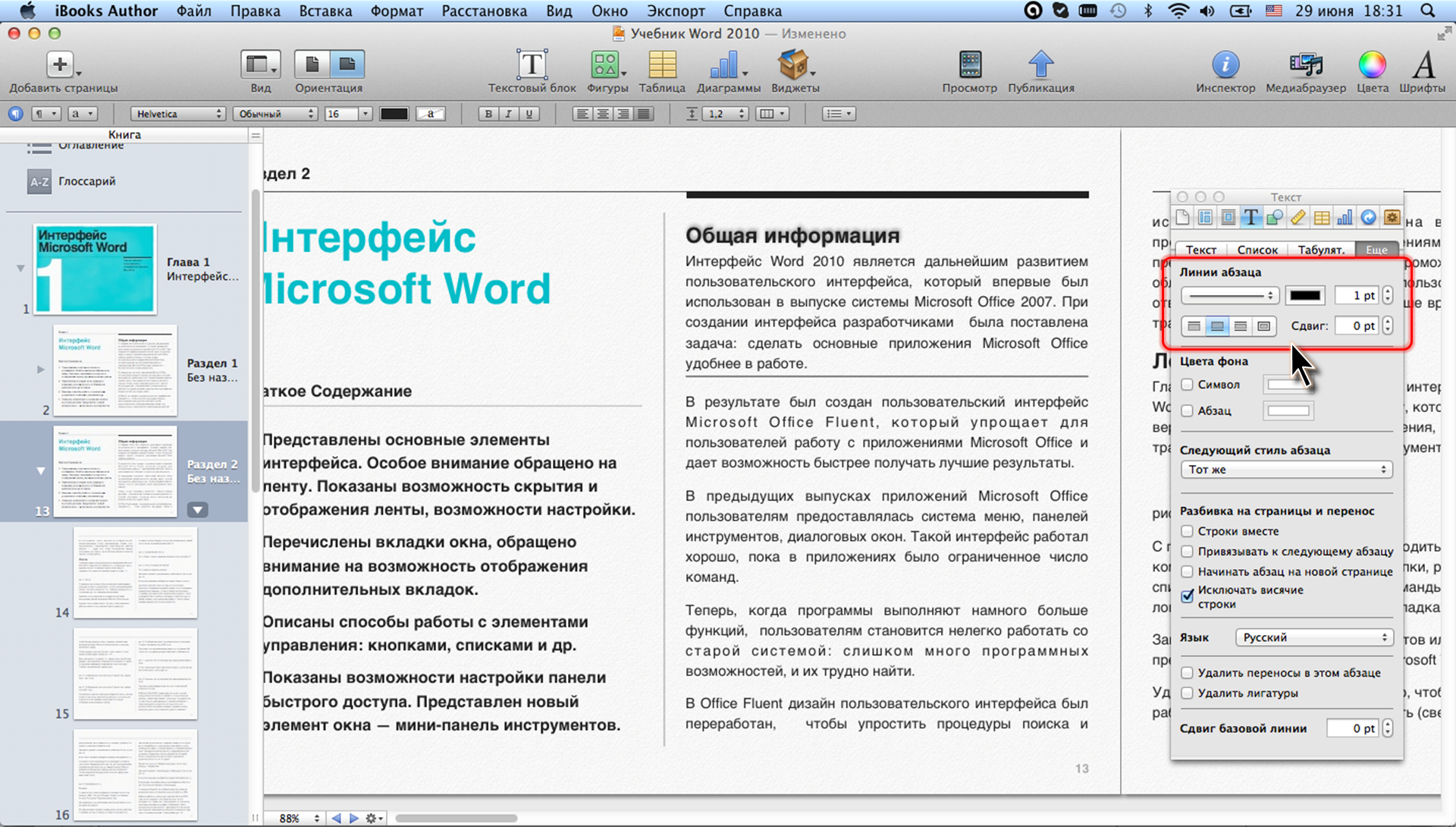Toggle the styles drawer button in the format bar

click(16, 114)
